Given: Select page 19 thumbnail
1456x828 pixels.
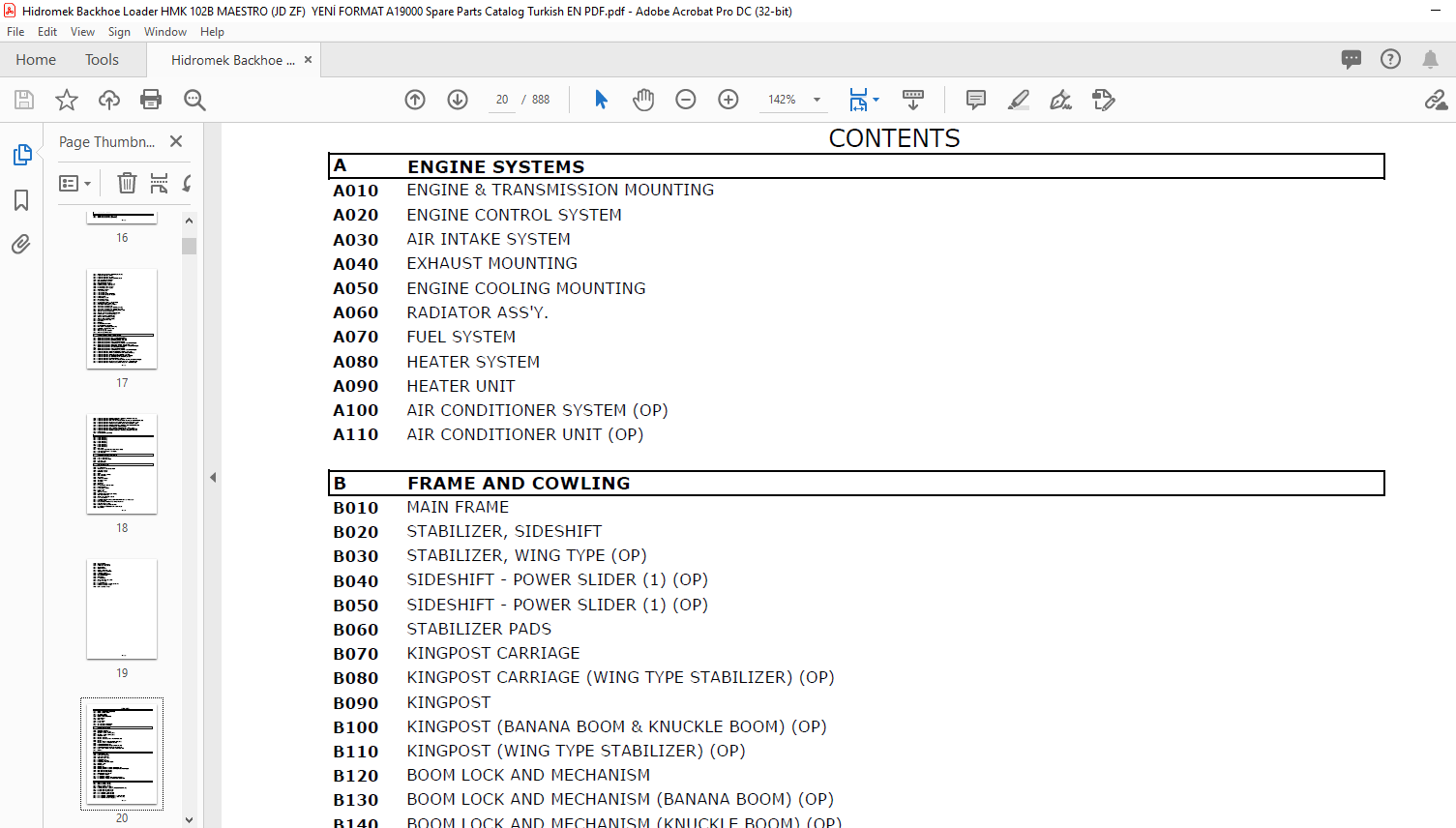Looking at the screenshot, I should point(122,609).
